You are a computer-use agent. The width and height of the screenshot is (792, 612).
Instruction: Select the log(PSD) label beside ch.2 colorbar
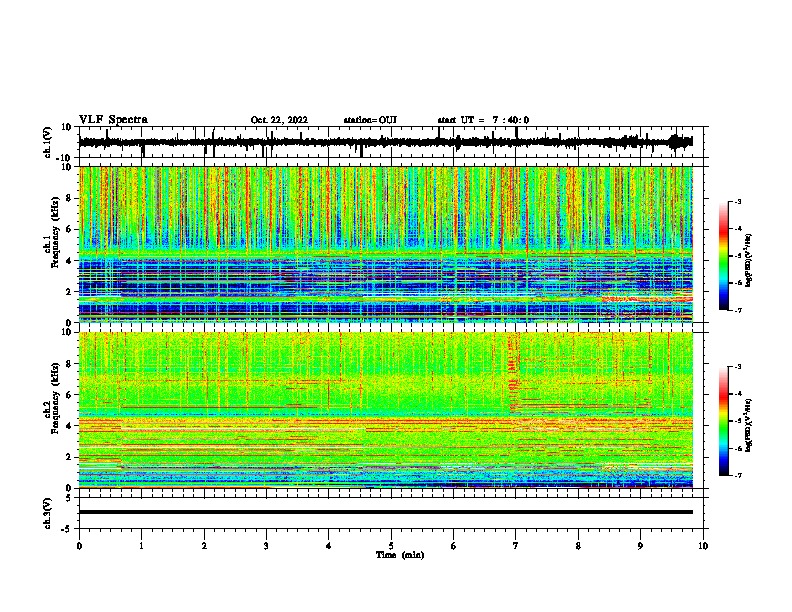748,425
